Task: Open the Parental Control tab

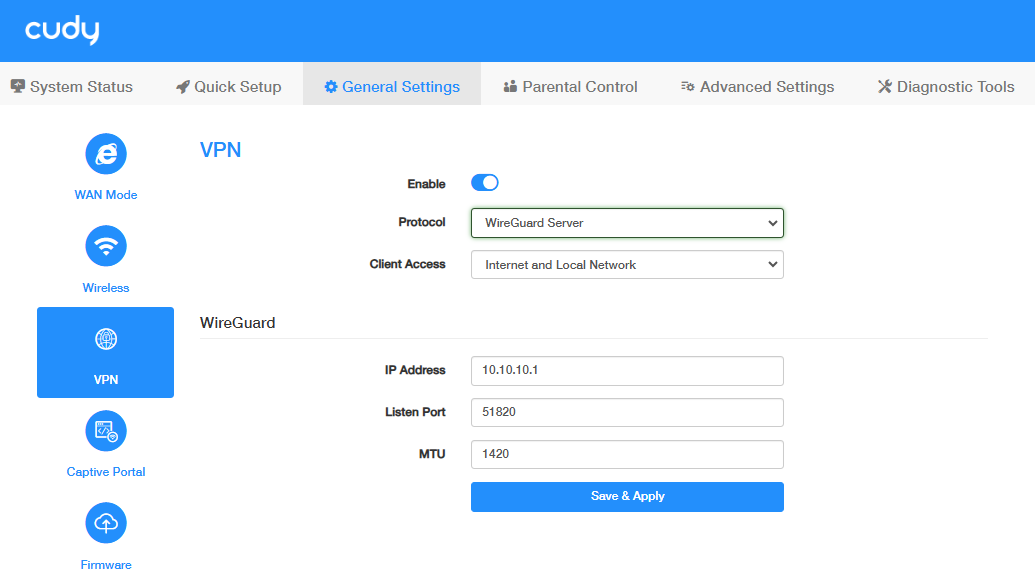Action: [x=570, y=87]
